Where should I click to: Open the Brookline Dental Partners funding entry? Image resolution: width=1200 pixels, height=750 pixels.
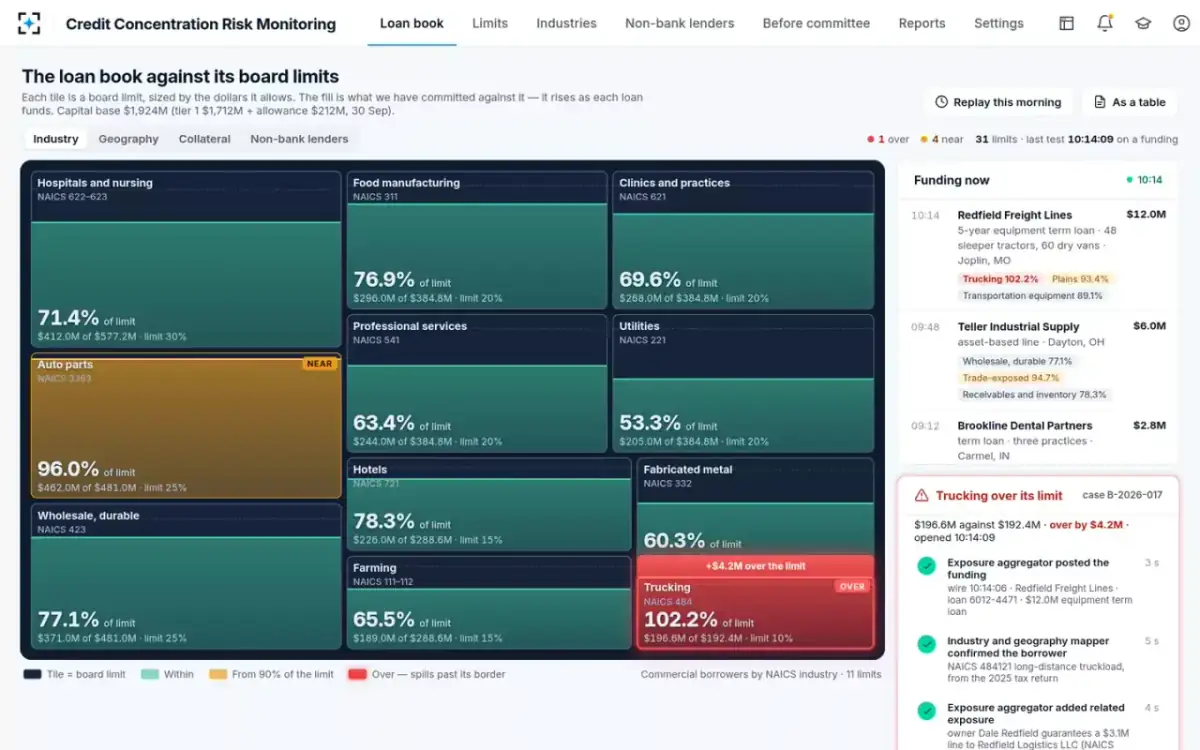point(1038,440)
